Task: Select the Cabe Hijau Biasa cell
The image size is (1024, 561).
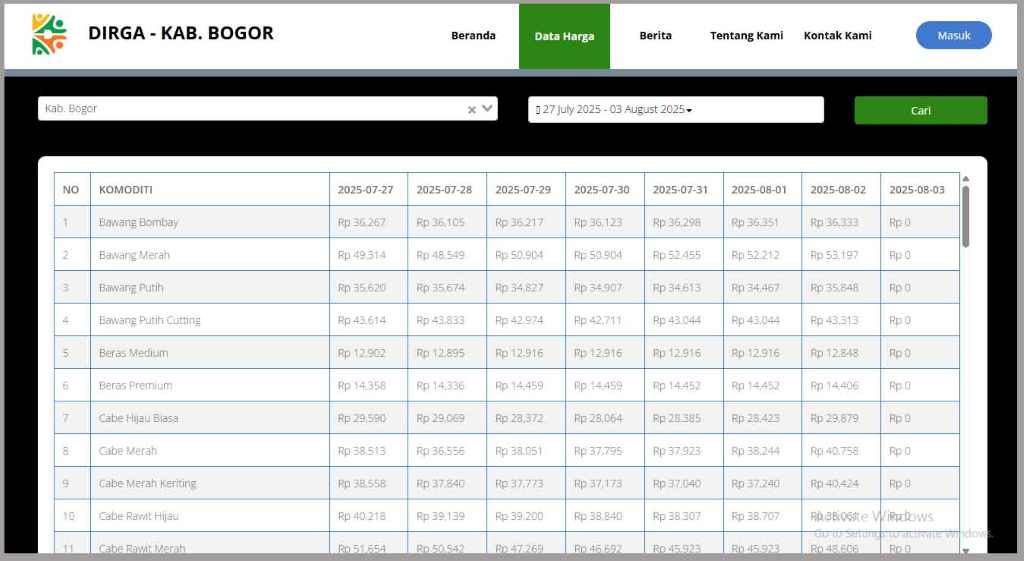Action: point(210,418)
